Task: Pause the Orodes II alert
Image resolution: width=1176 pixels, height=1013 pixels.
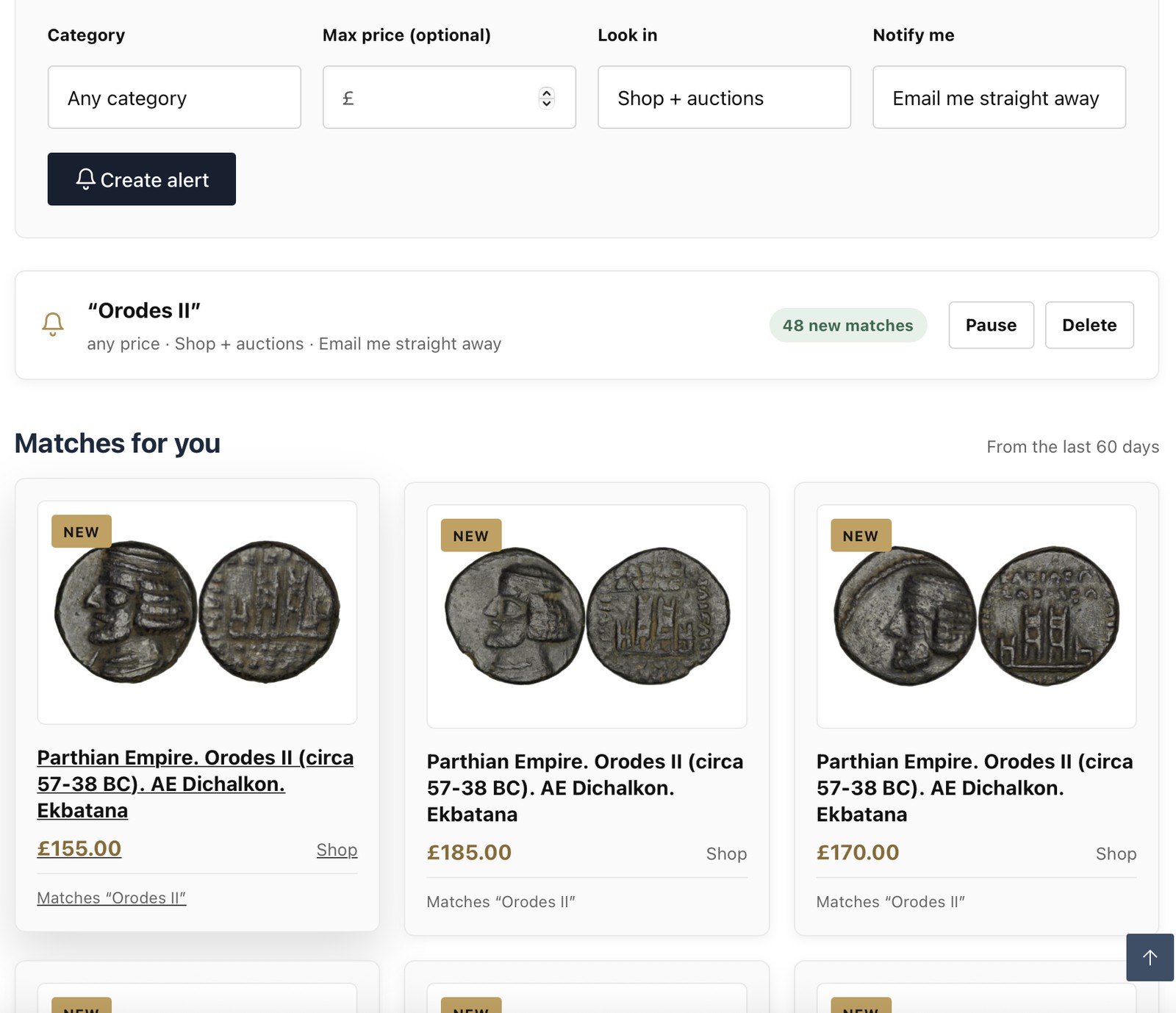Action: (991, 325)
